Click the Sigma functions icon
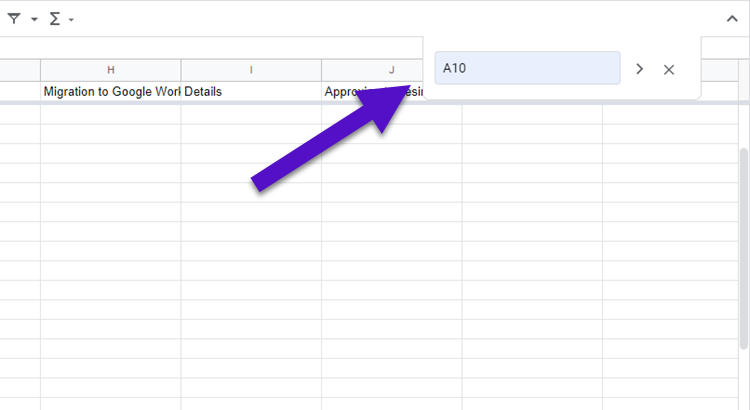The image size is (750, 410). (55, 19)
